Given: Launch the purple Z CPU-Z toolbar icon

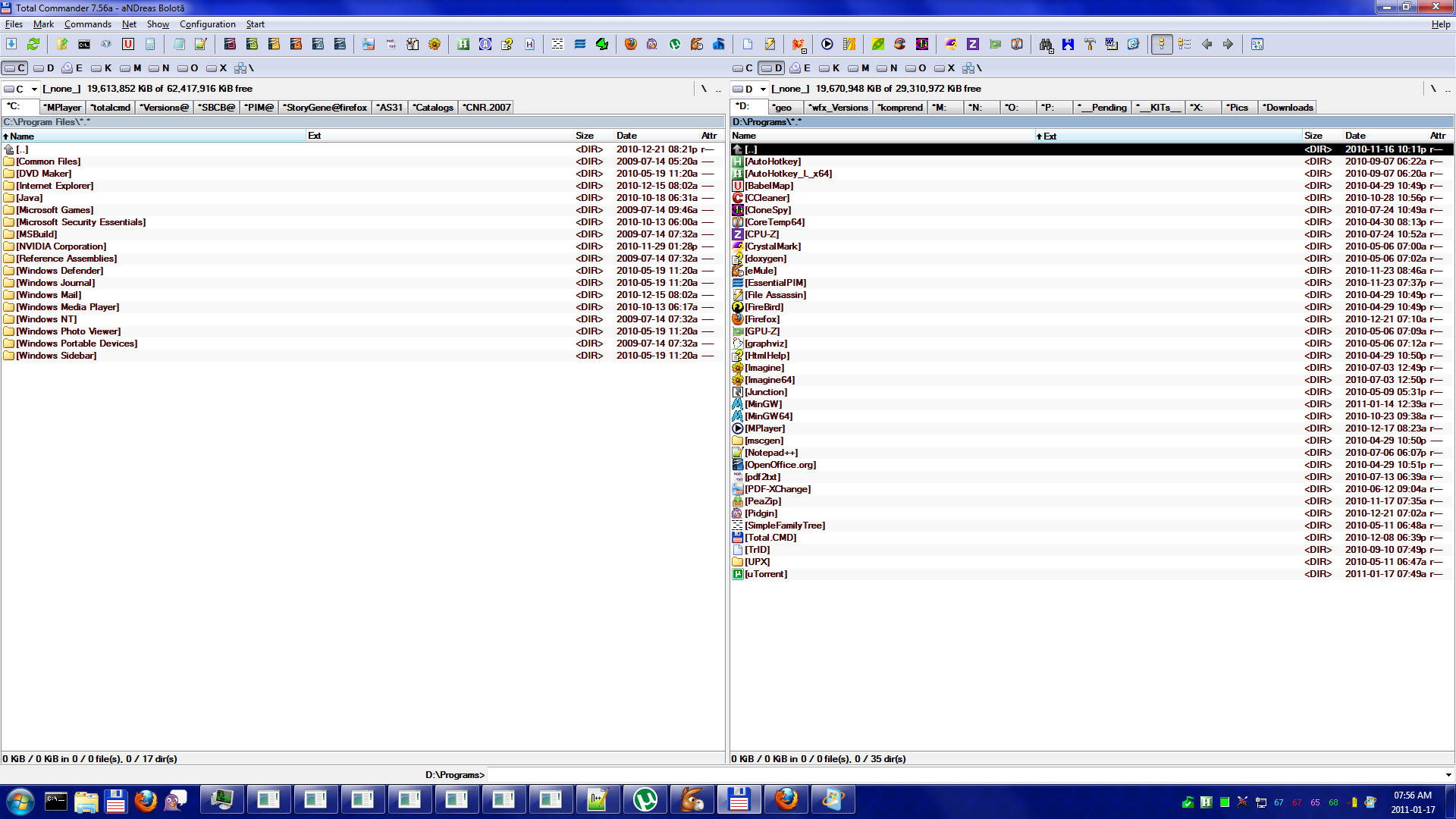Looking at the screenshot, I should coord(973,44).
